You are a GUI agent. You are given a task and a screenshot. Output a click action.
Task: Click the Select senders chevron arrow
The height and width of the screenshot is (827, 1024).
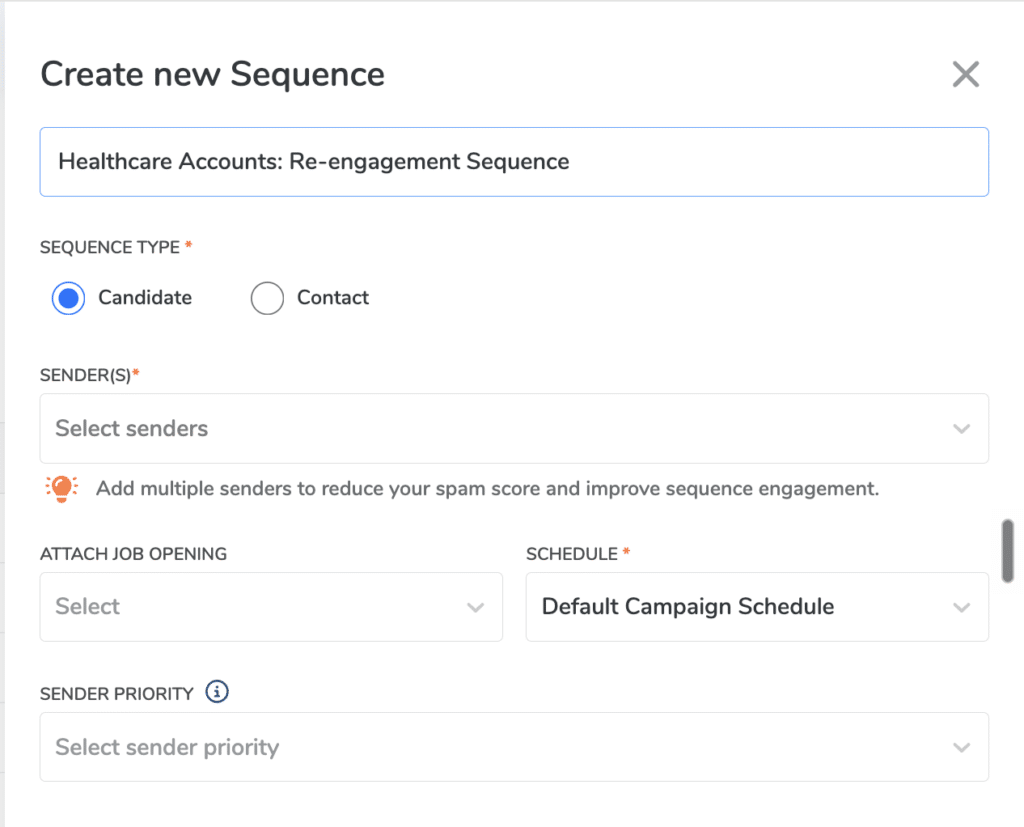pos(961,429)
